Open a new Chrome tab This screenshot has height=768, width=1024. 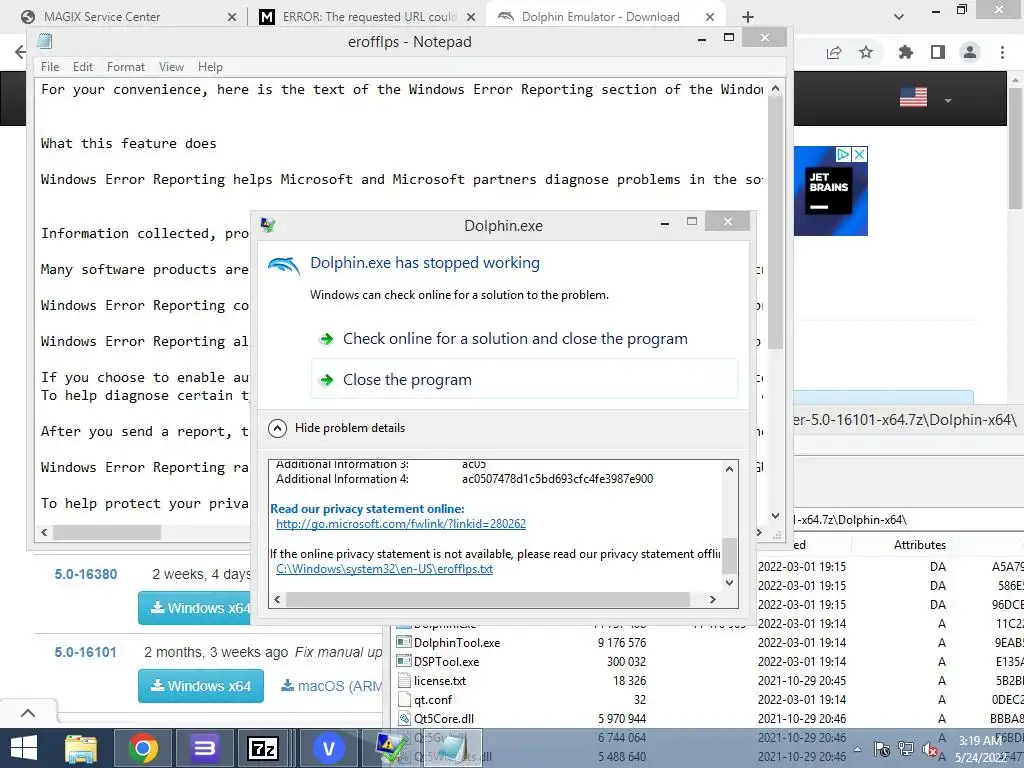pos(748,17)
